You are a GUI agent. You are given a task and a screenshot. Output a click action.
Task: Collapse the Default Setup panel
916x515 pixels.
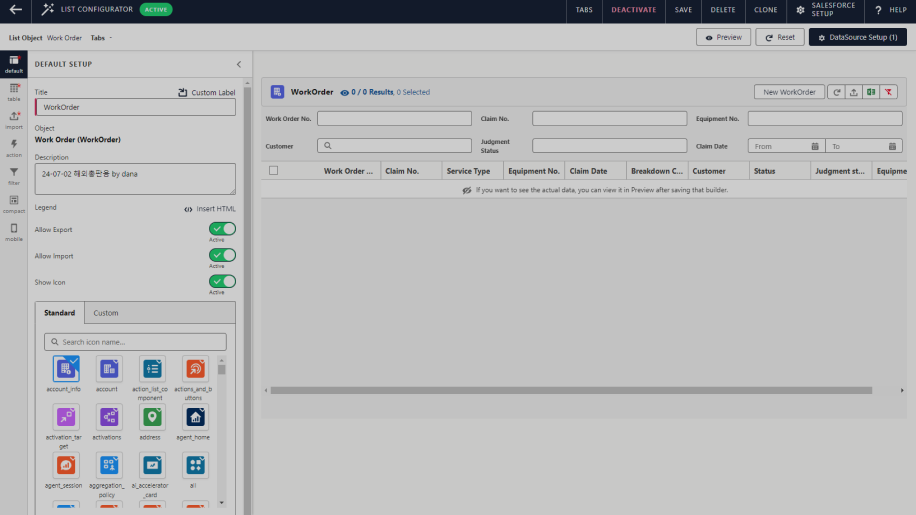238,64
